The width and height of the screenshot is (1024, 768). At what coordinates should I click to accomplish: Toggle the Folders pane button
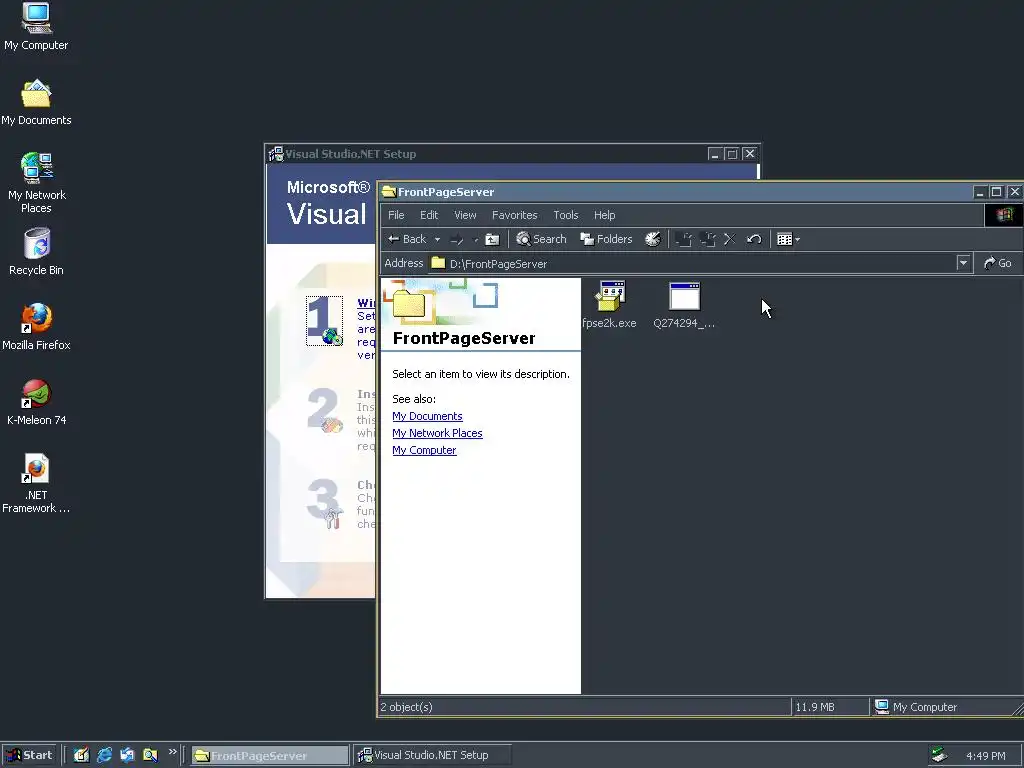(x=606, y=239)
